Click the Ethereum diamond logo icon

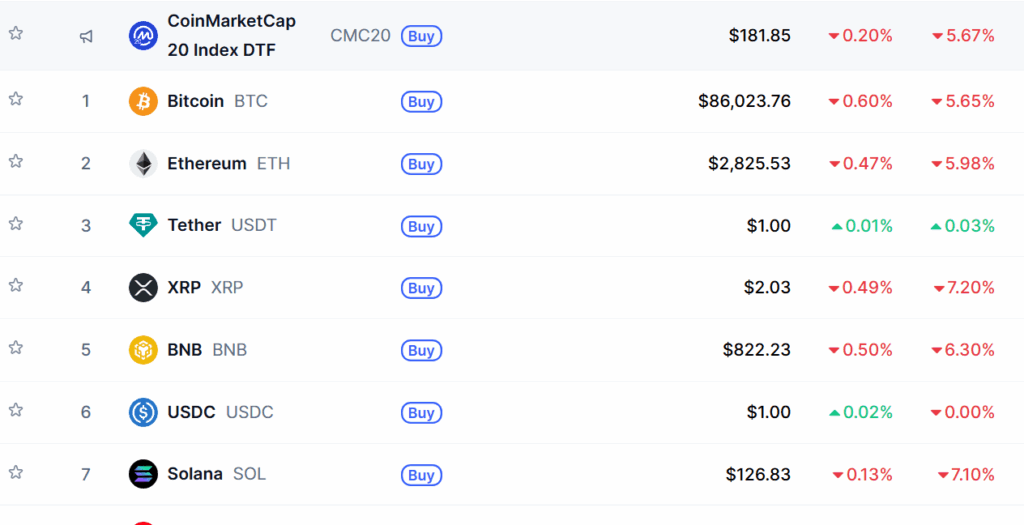(143, 163)
